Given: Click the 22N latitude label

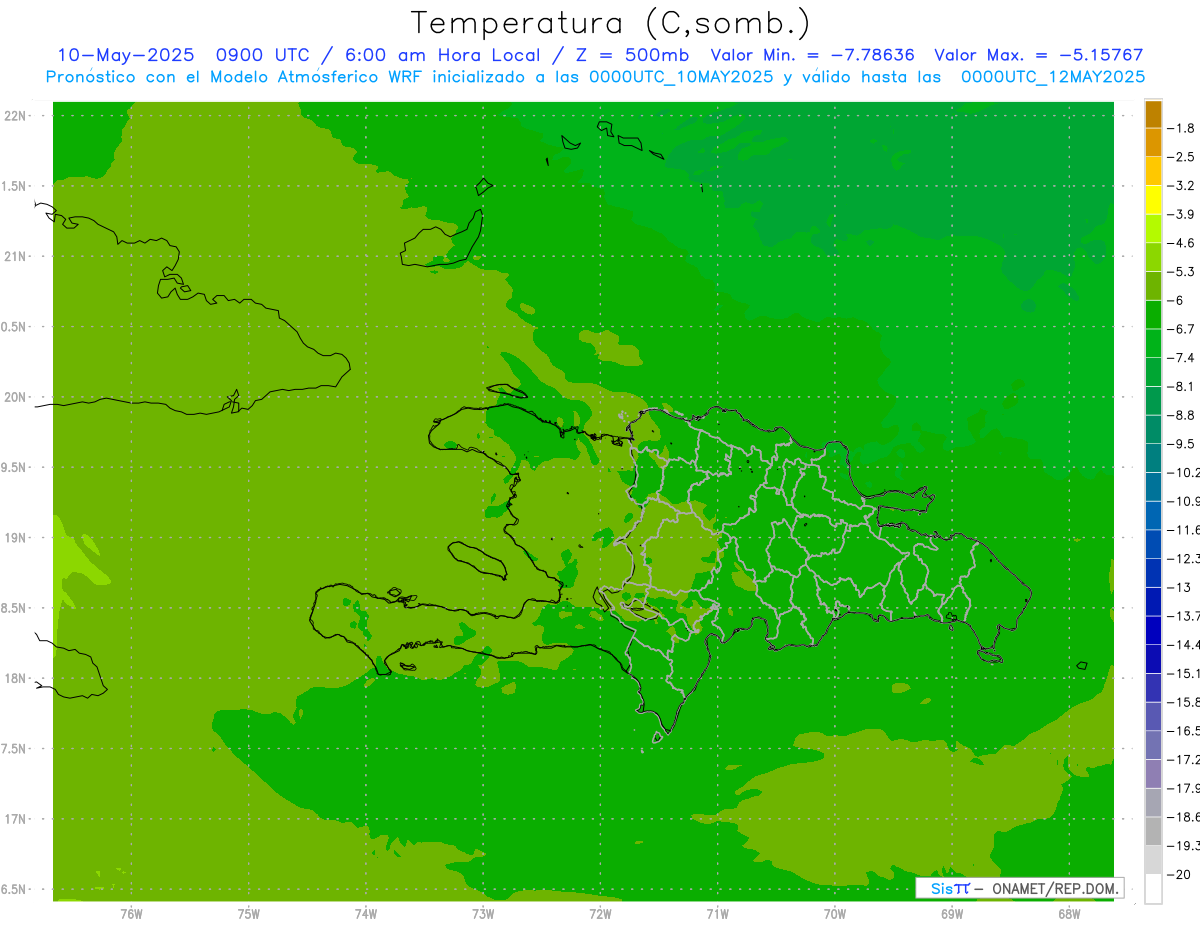Looking at the screenshot, I should click(x=16, y=115).
